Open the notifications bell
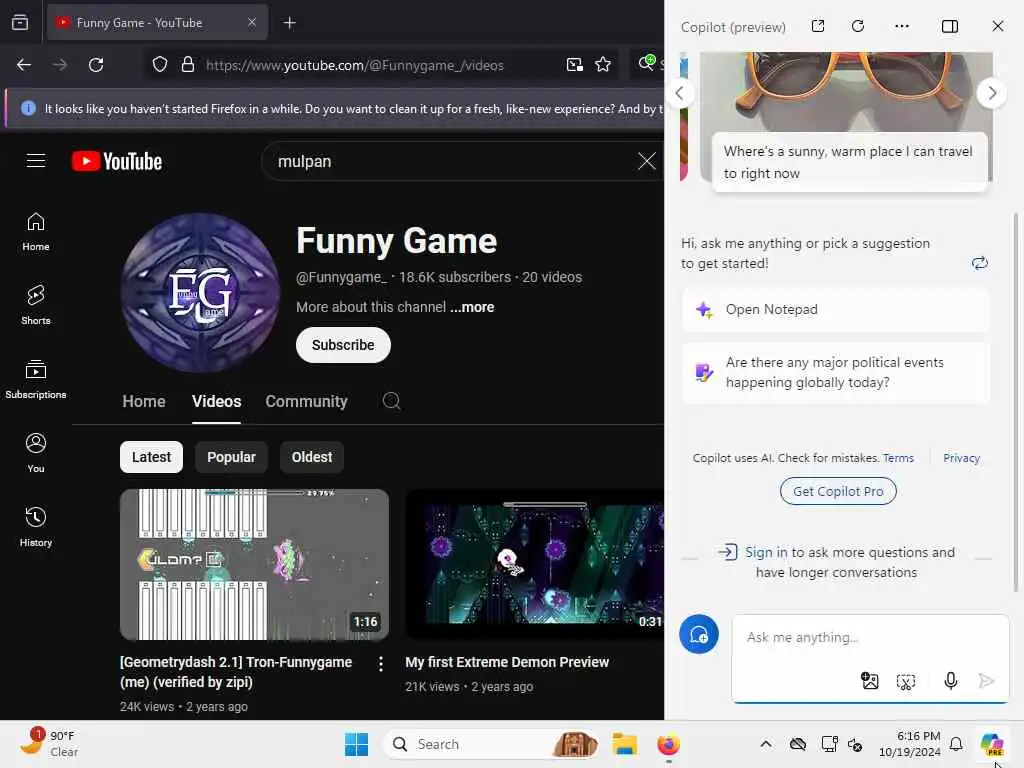The image size is (1024, 768). tap(956, 744)
